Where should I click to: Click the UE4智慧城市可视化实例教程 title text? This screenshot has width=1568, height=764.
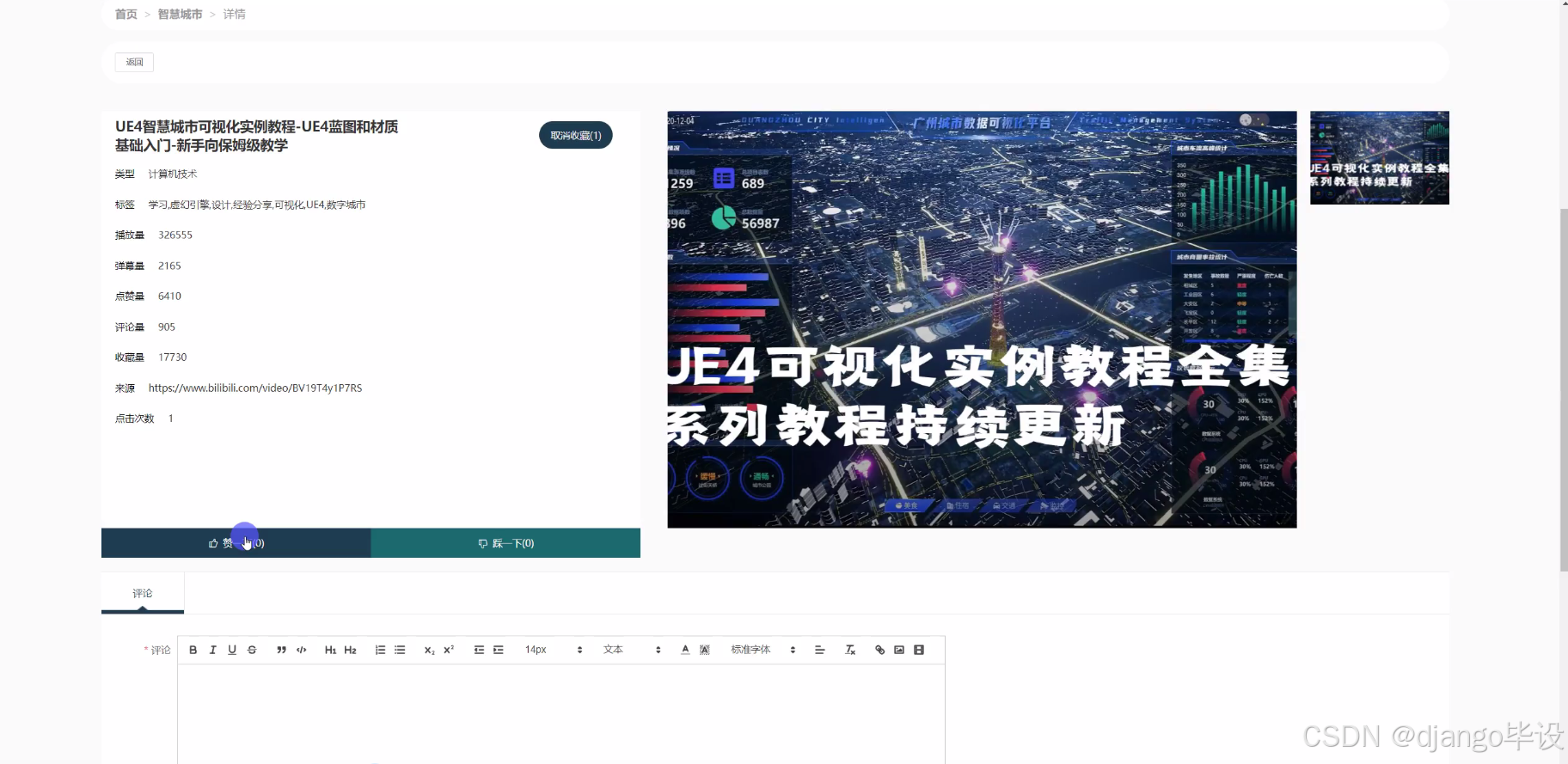[x=257, y=136]
